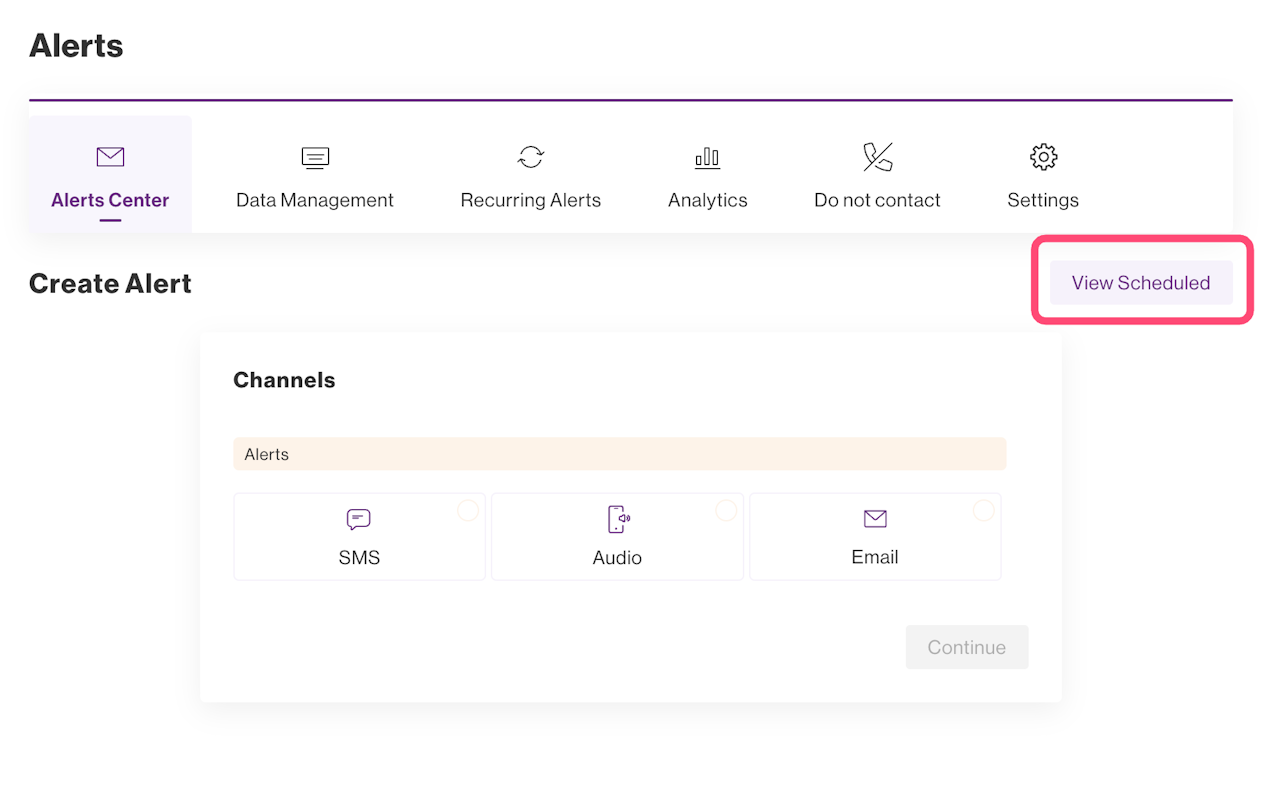Click the Alerts Center envelope icon
Image resolution: width=1280 pixels, height=799 pixels.
point(110,157)
